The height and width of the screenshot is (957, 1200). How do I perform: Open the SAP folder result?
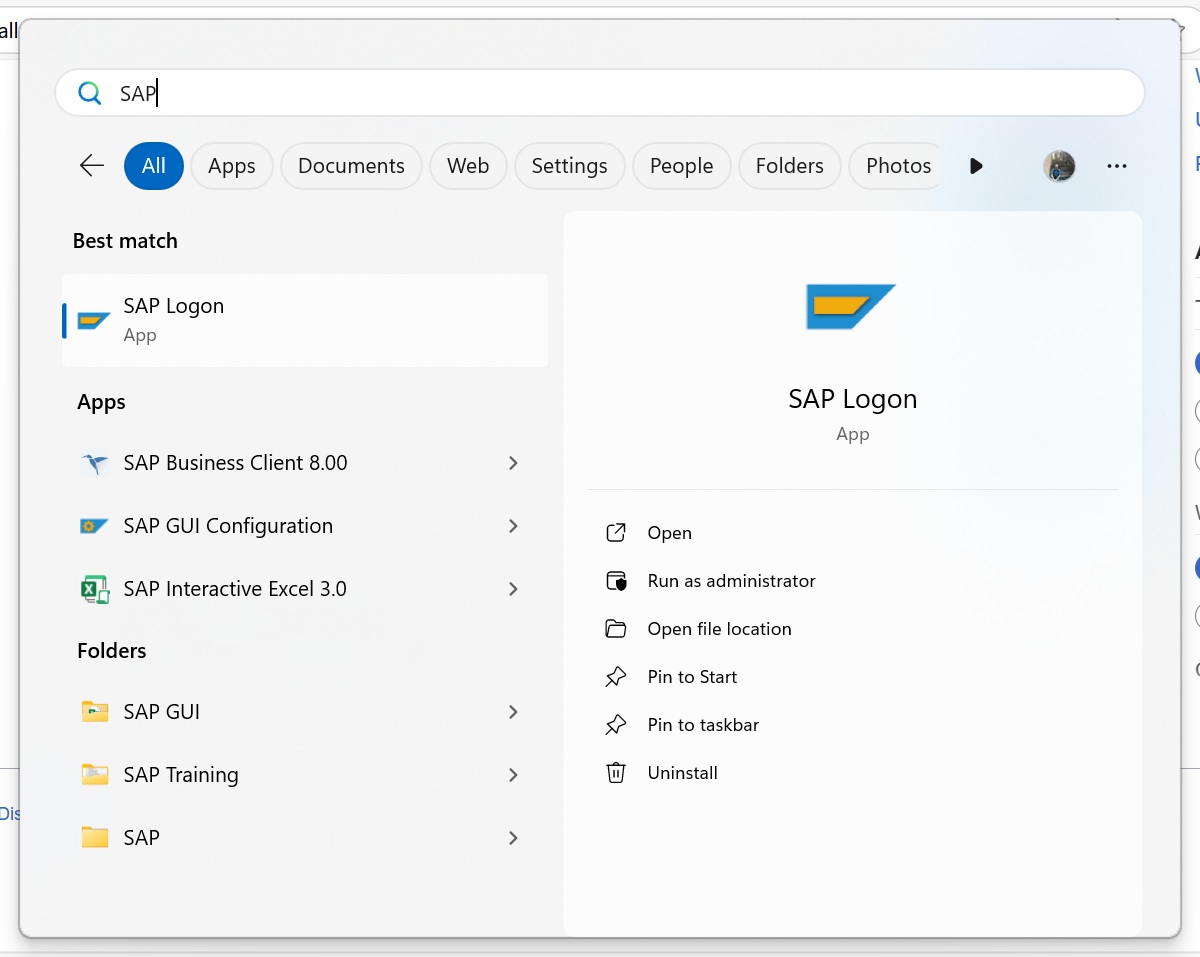[x=305, y=838]
